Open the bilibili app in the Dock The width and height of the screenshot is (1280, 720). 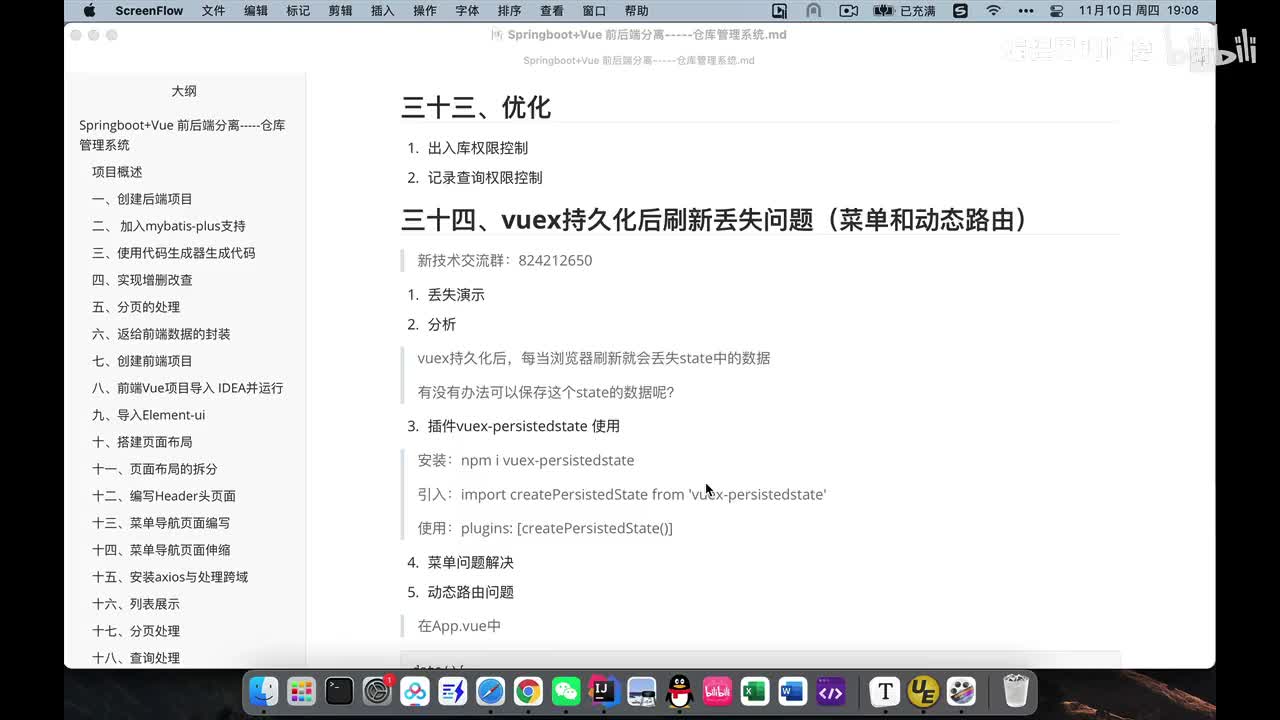718,691
